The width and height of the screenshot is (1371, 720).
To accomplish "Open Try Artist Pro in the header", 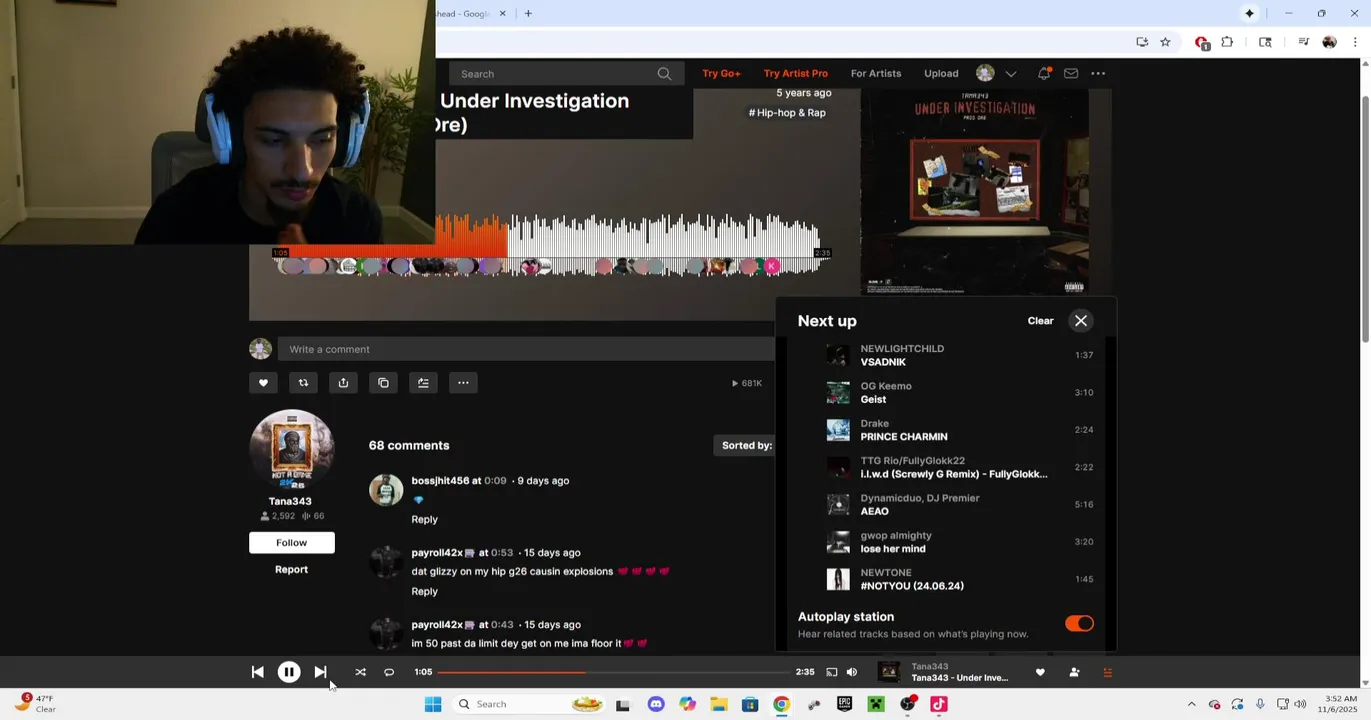I will (796, 74).
